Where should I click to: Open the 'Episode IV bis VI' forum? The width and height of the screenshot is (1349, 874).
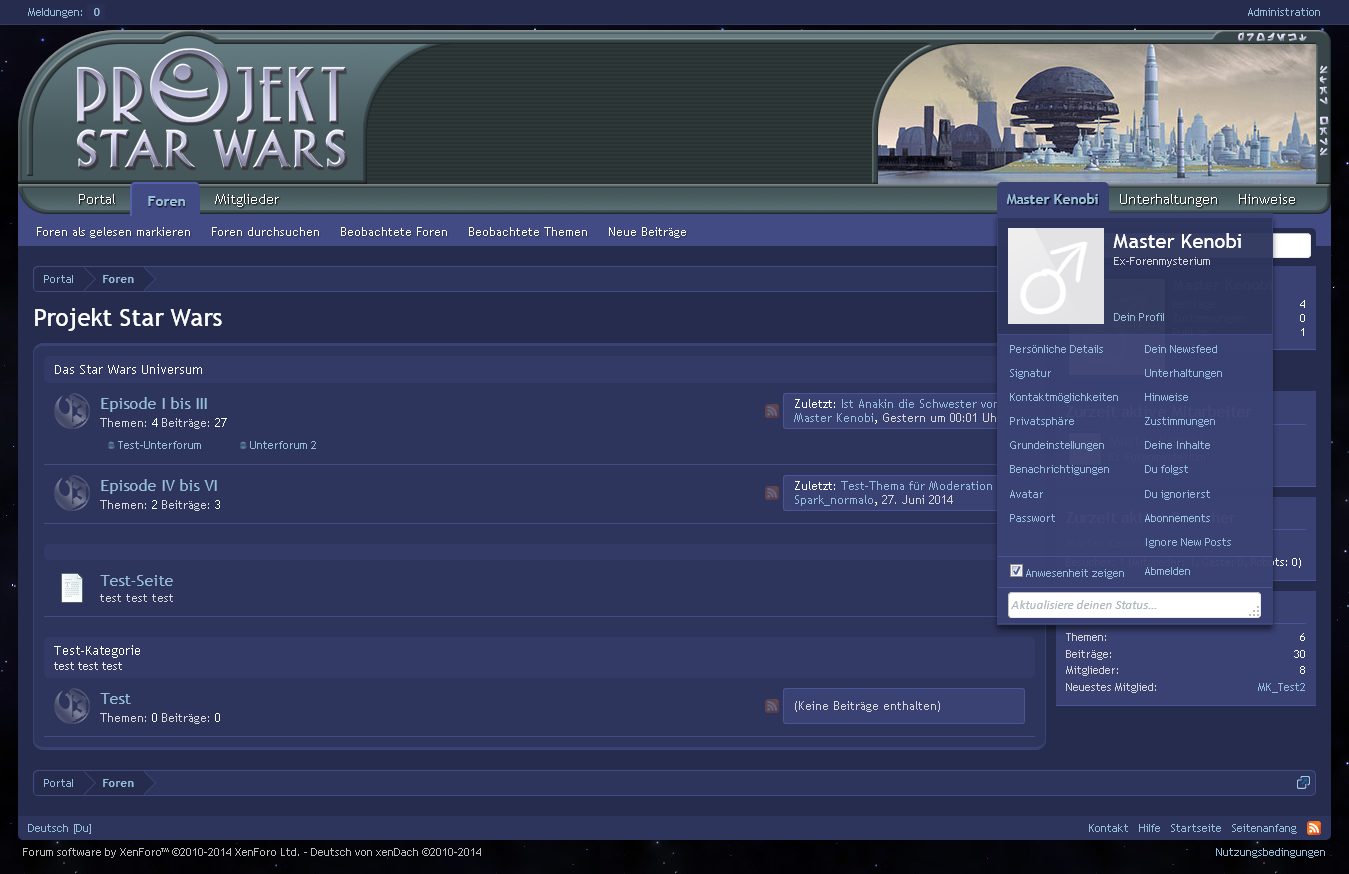(159, 486)
